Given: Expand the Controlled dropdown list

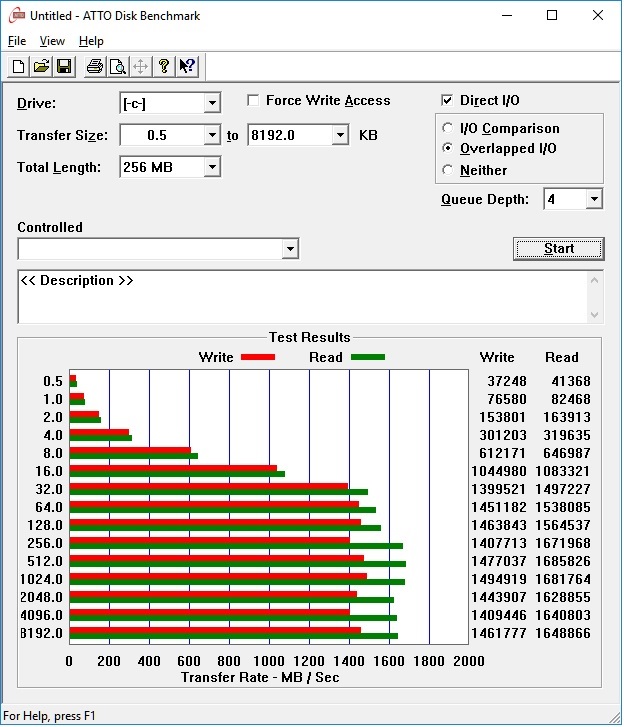Looking at the screenshot, I should click(x=290, y=249).
